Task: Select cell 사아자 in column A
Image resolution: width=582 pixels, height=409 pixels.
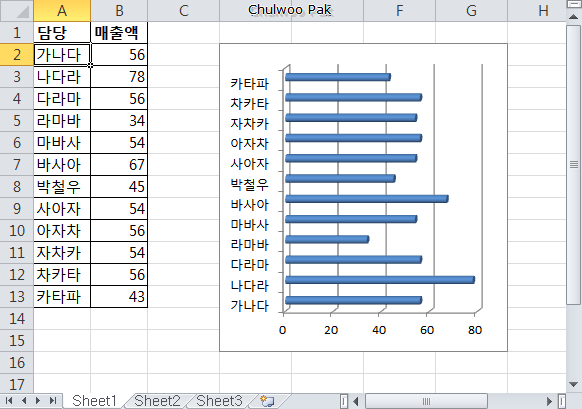Action: click(62, 209)
